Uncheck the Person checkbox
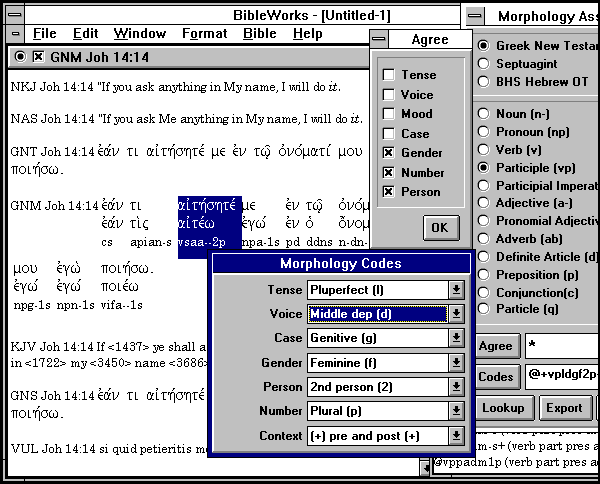The width and height of the screenshot is (600, 484). [388, 192]
